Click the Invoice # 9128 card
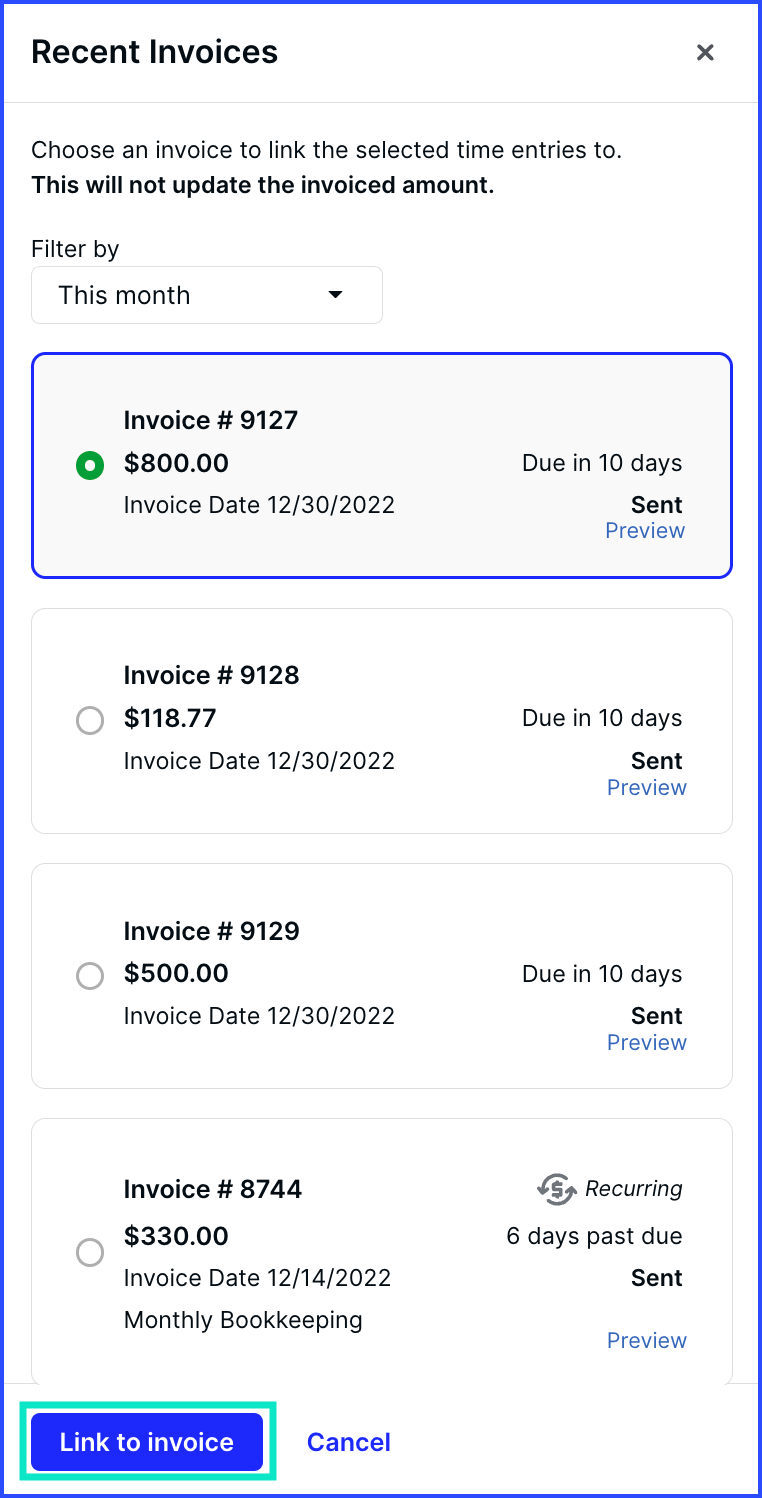Screen dimensions: 762x1498 point(382,721)
